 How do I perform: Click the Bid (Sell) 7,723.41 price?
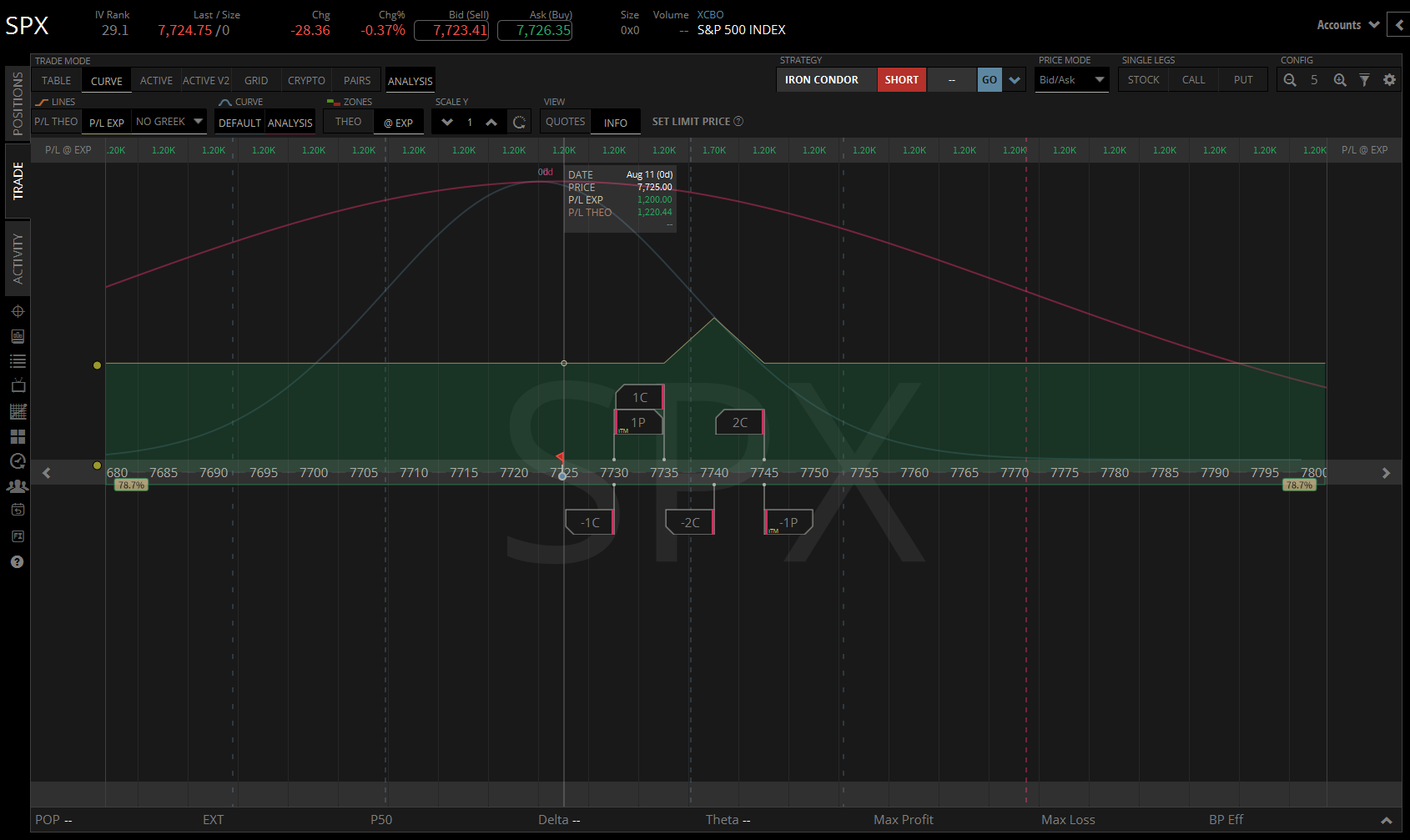(x=451, y=30)
